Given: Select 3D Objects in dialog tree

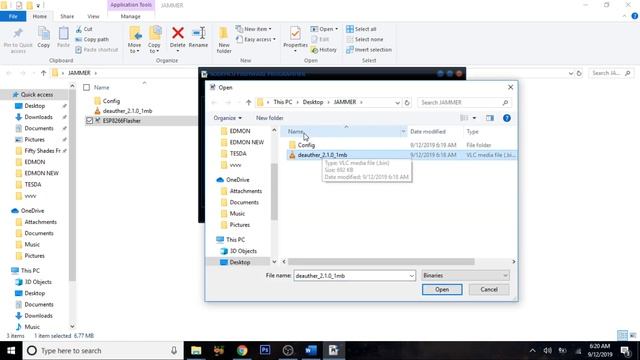Looking at the screenshot, I should 243,251.
